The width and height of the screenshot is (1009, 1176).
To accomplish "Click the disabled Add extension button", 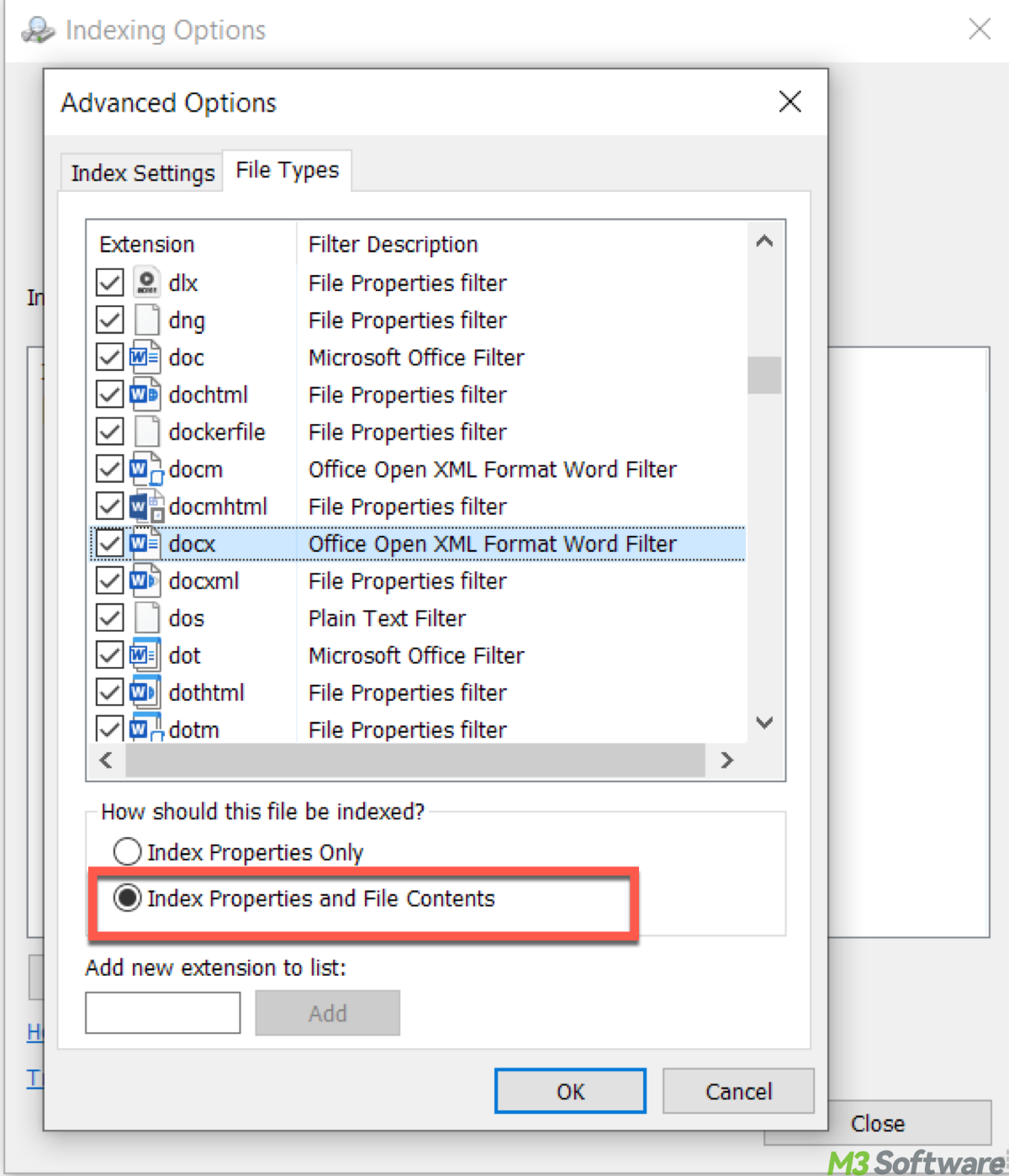I will (327, 1013).
